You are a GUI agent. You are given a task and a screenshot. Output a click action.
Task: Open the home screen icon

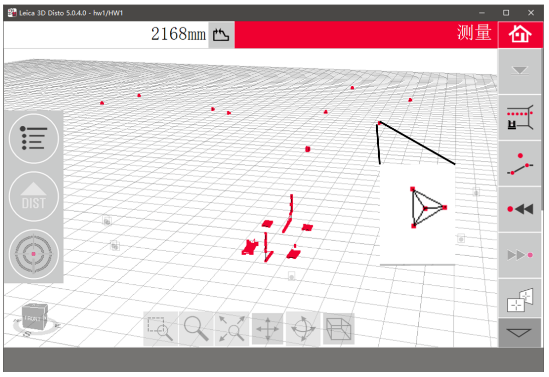click(x=520, y=34)
